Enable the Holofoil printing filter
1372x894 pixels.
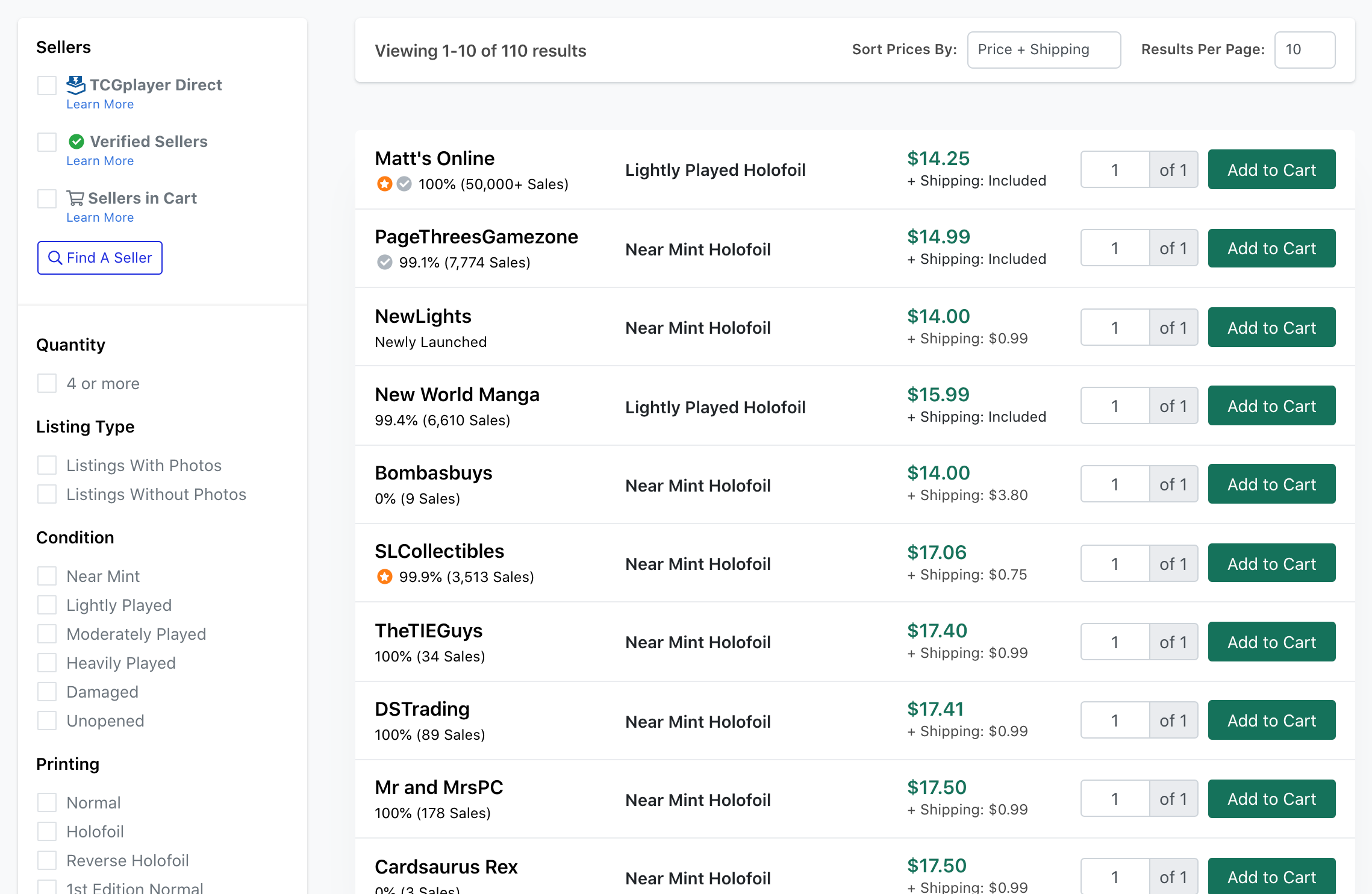(47, 831)
